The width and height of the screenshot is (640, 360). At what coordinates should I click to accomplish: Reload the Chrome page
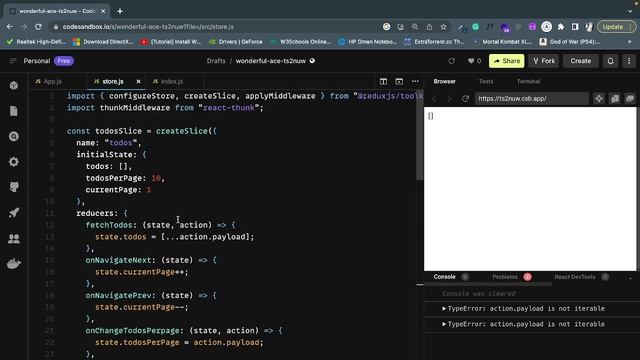point(38,27)
